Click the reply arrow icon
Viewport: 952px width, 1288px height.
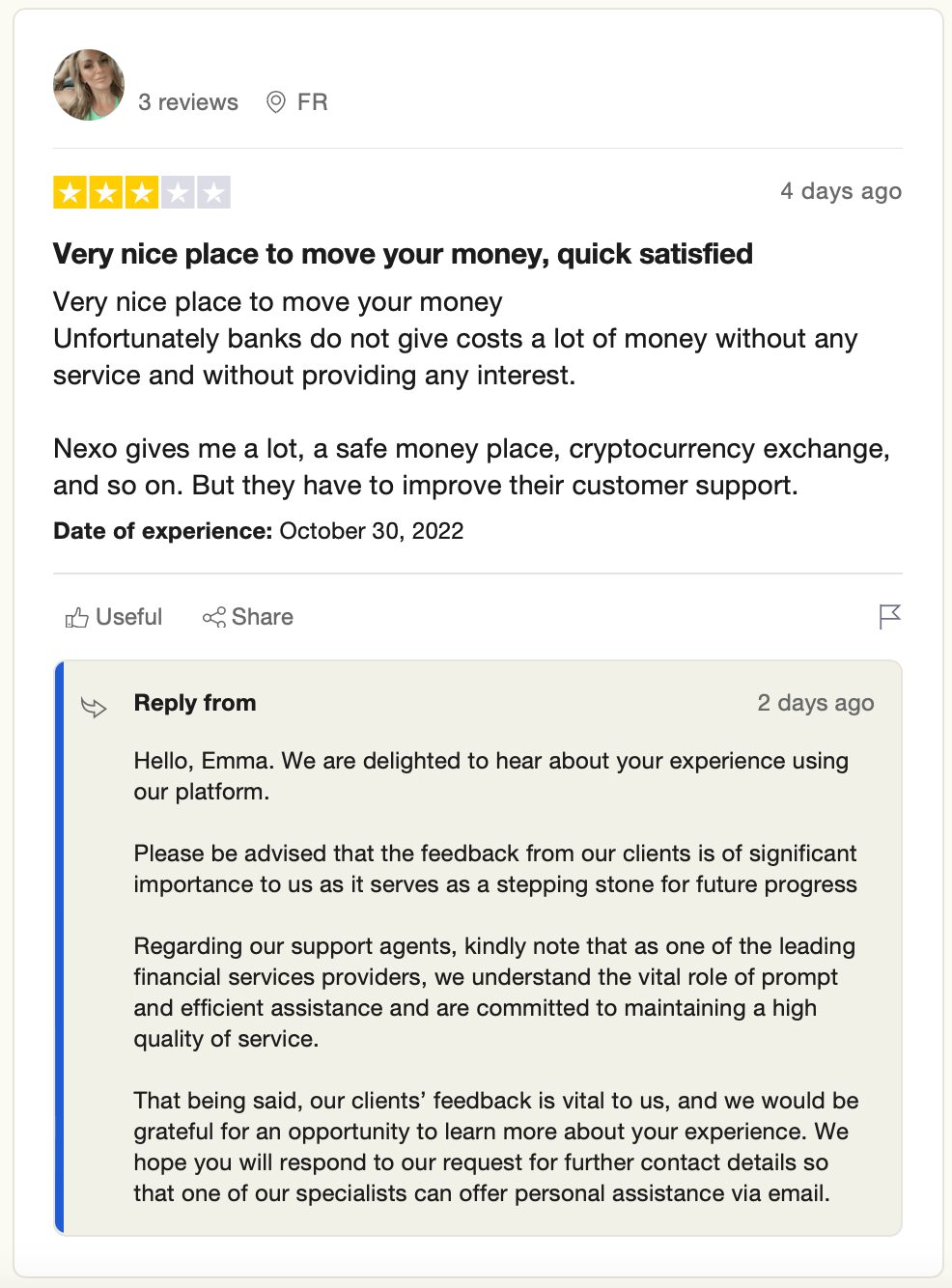(x=94, y=708)
